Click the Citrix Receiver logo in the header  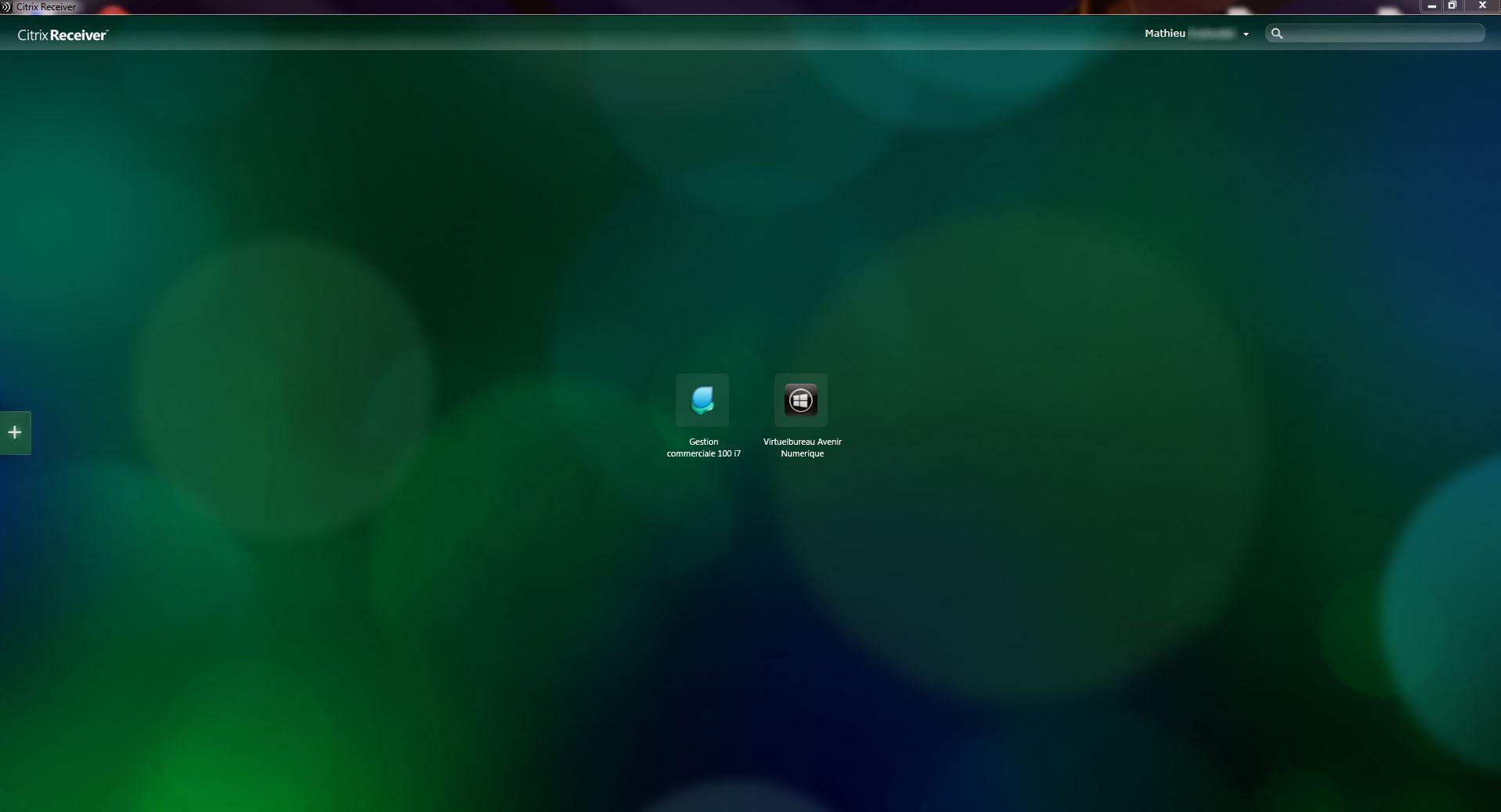tap(63, 35)
